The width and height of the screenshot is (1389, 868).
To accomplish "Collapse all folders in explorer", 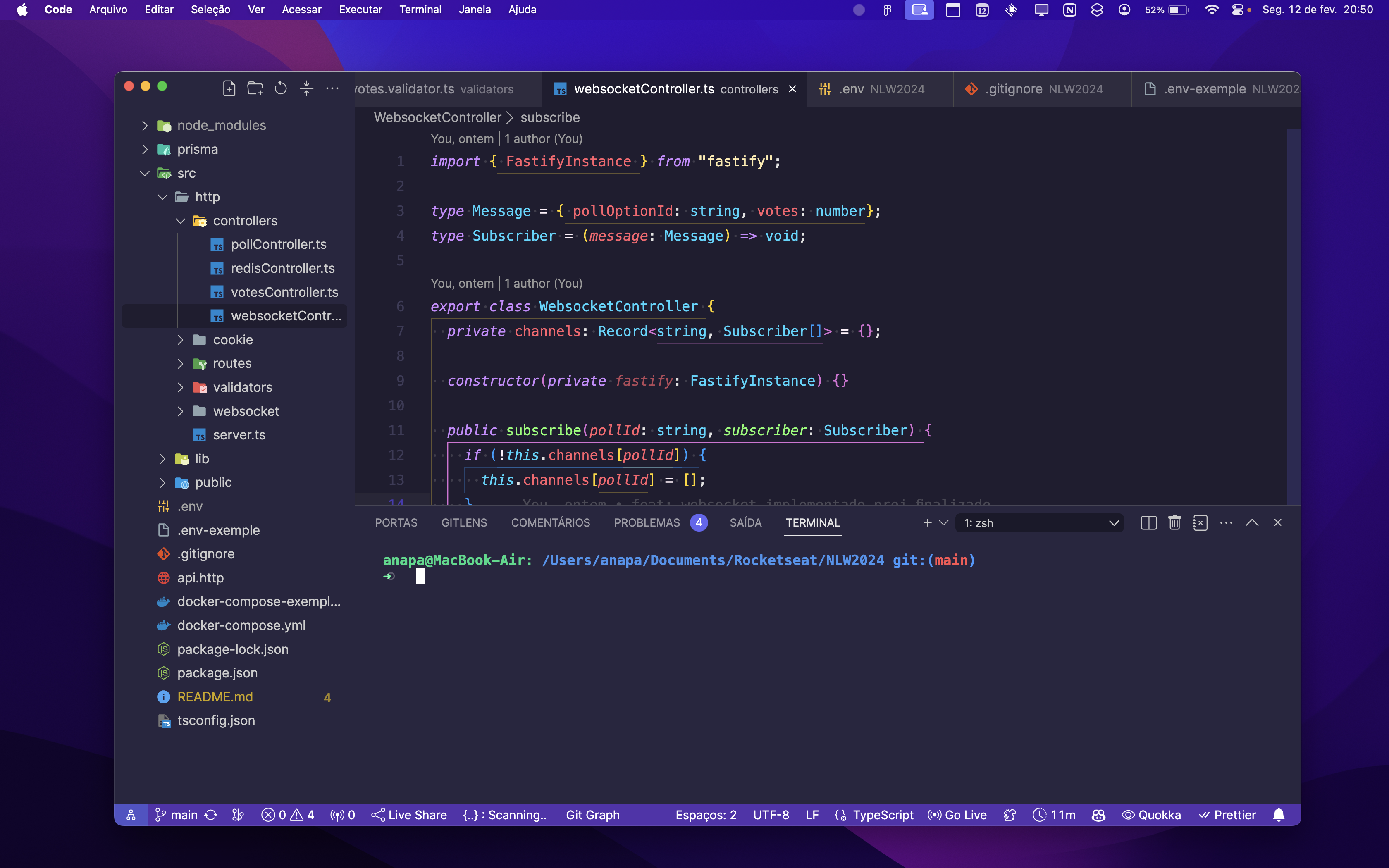I will 306,88.
